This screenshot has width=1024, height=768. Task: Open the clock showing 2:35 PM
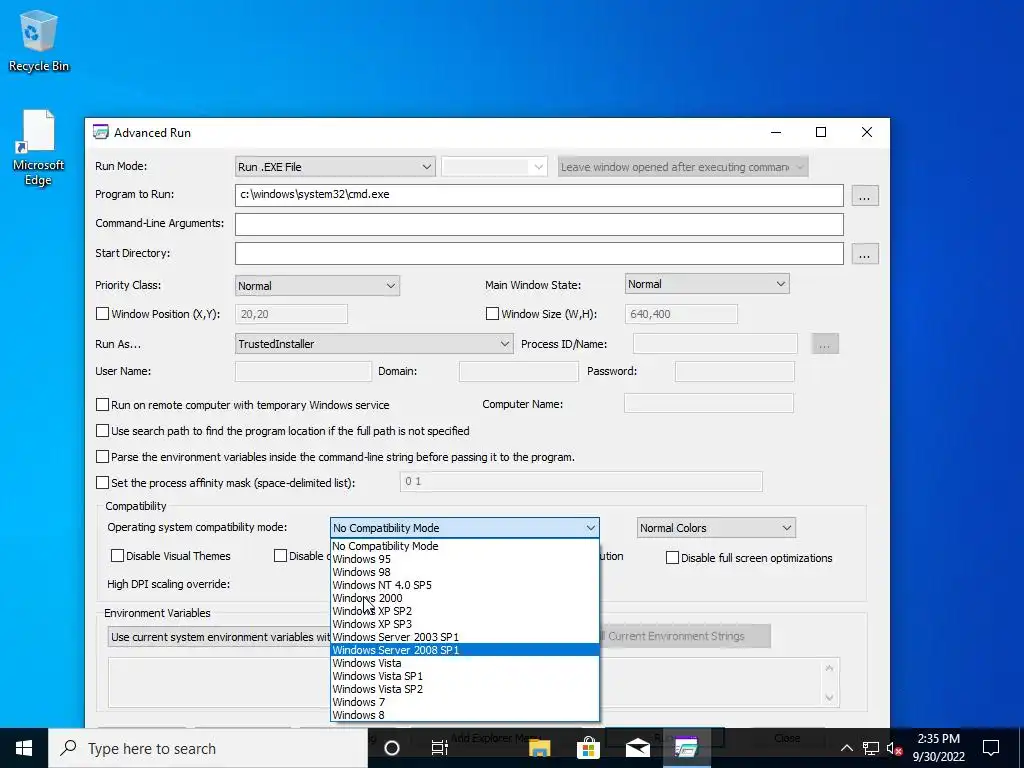pos(938,748)
